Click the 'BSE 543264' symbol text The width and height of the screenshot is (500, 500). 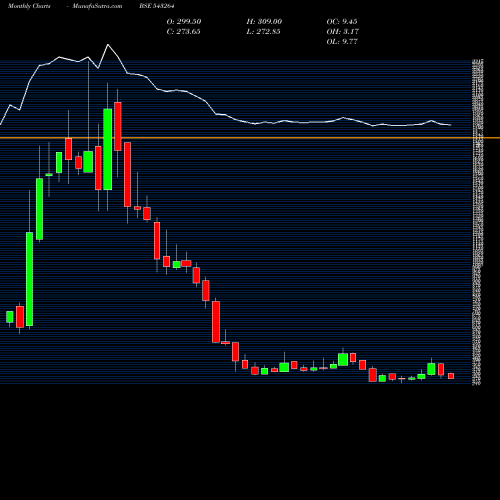click(157, 6)
